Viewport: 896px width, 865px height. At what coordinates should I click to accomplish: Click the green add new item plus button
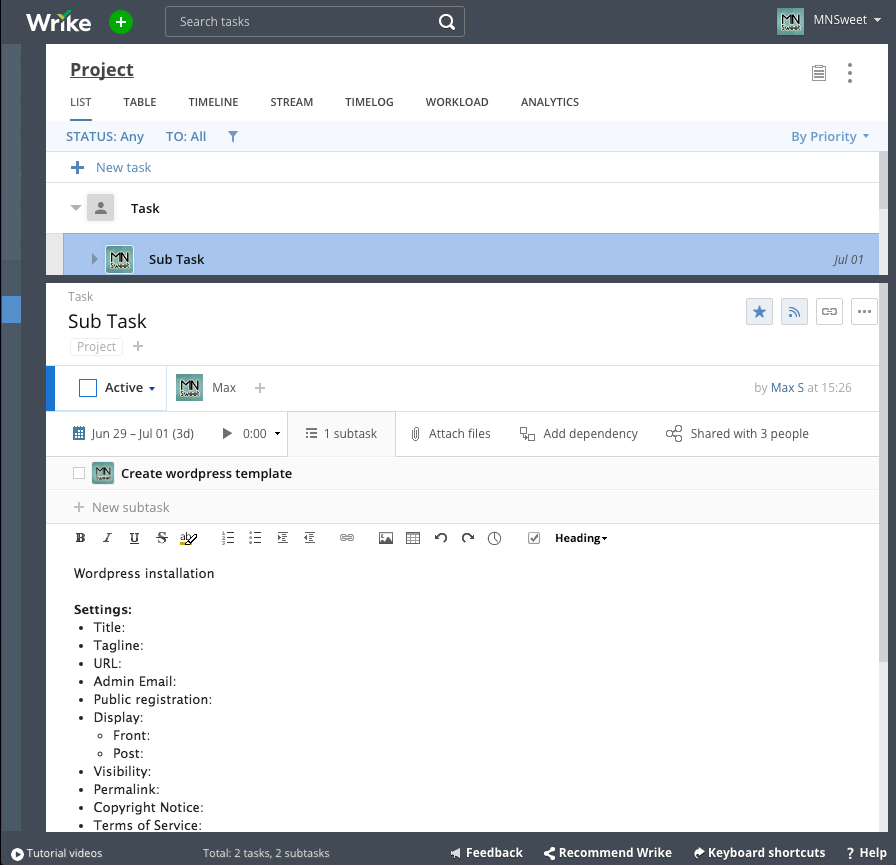121,22
